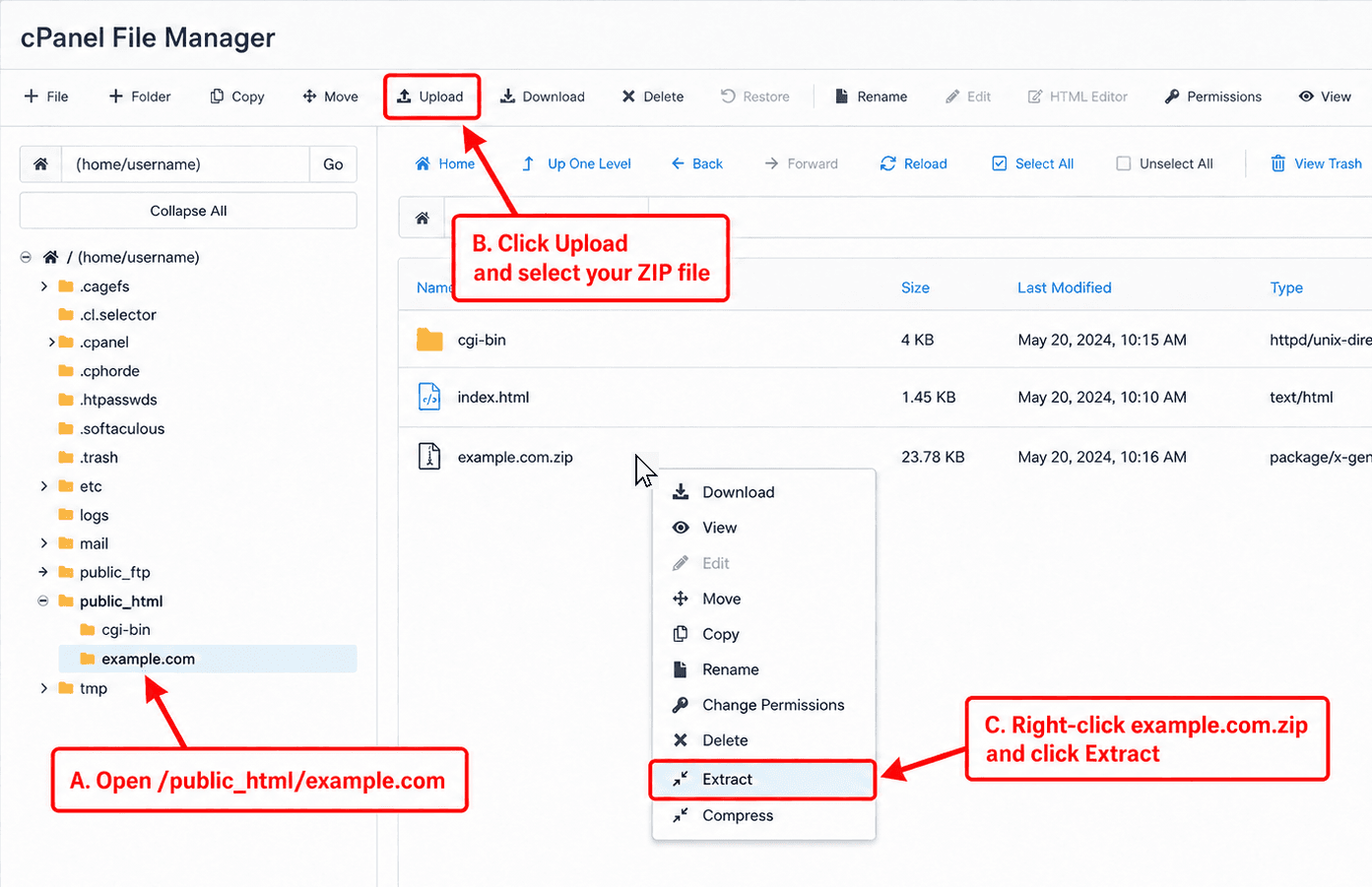Expand the .cagefs folder
1372x887 pixels.
click(43, 286)
